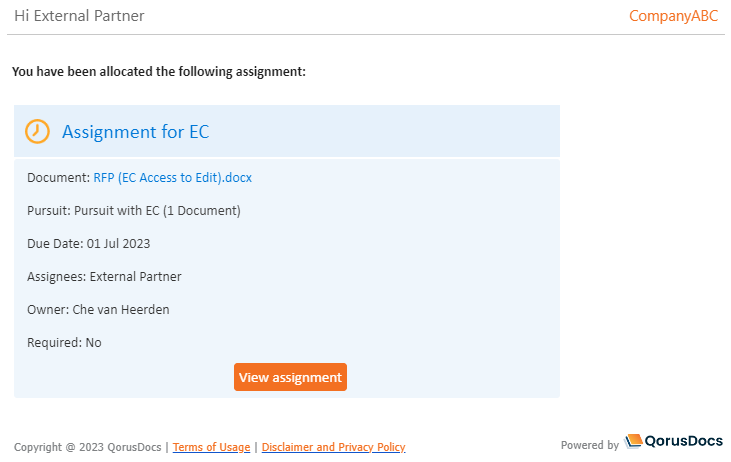The image size is (731, 462).
Task: Click the QorusDocs logo icon
Action: point(634,441)
